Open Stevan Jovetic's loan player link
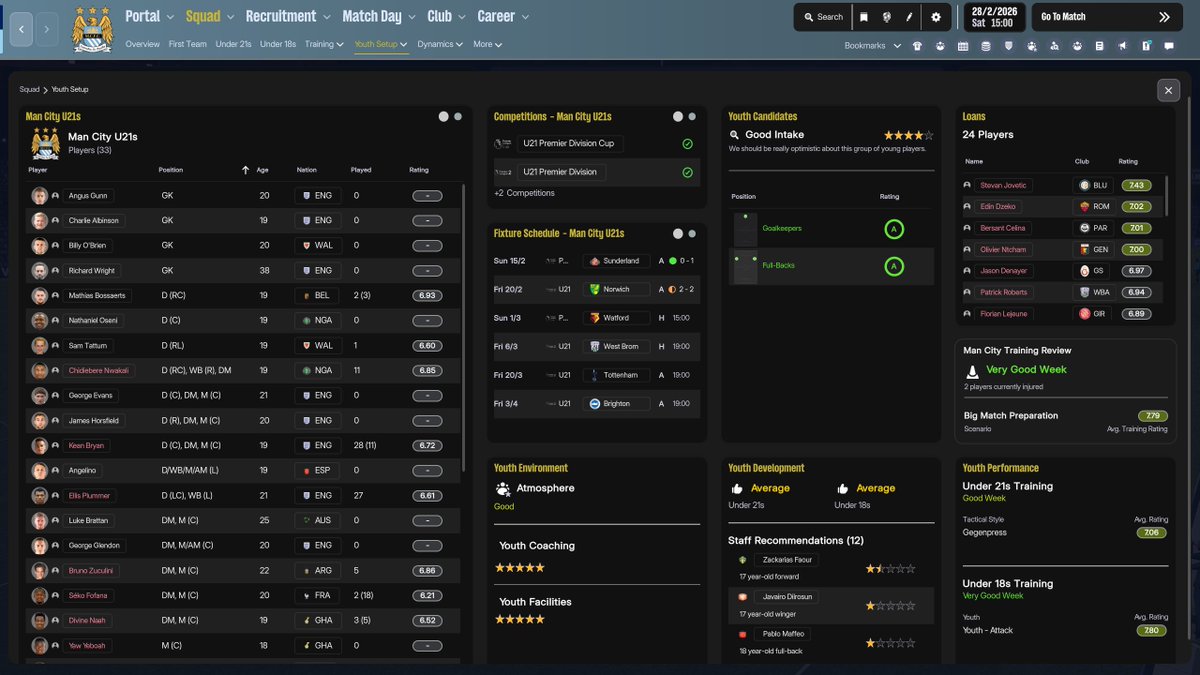The image size is (1200, 675). [1003, 185]
